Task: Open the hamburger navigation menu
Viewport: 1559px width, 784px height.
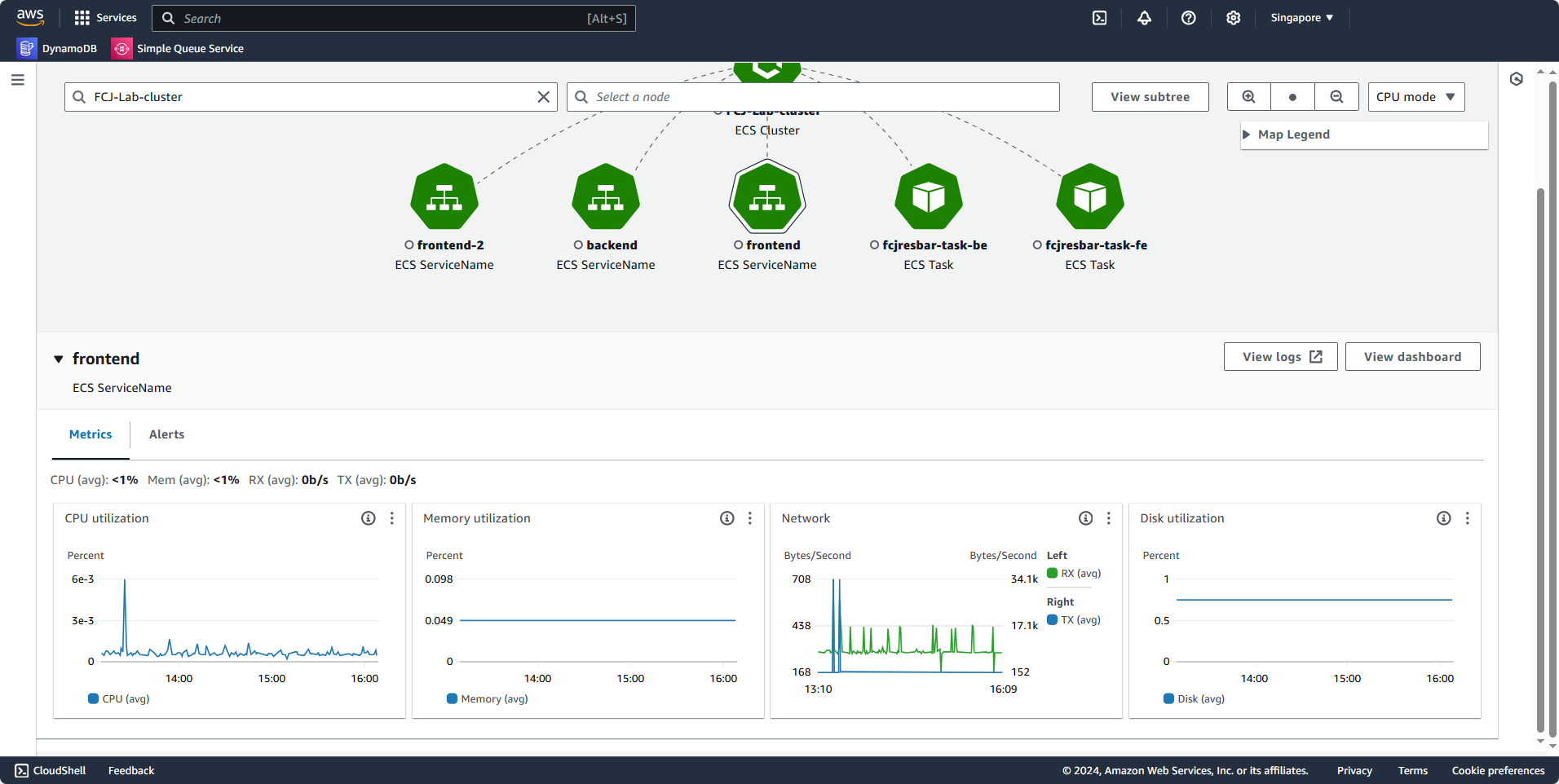Action: tap(18, 80)
